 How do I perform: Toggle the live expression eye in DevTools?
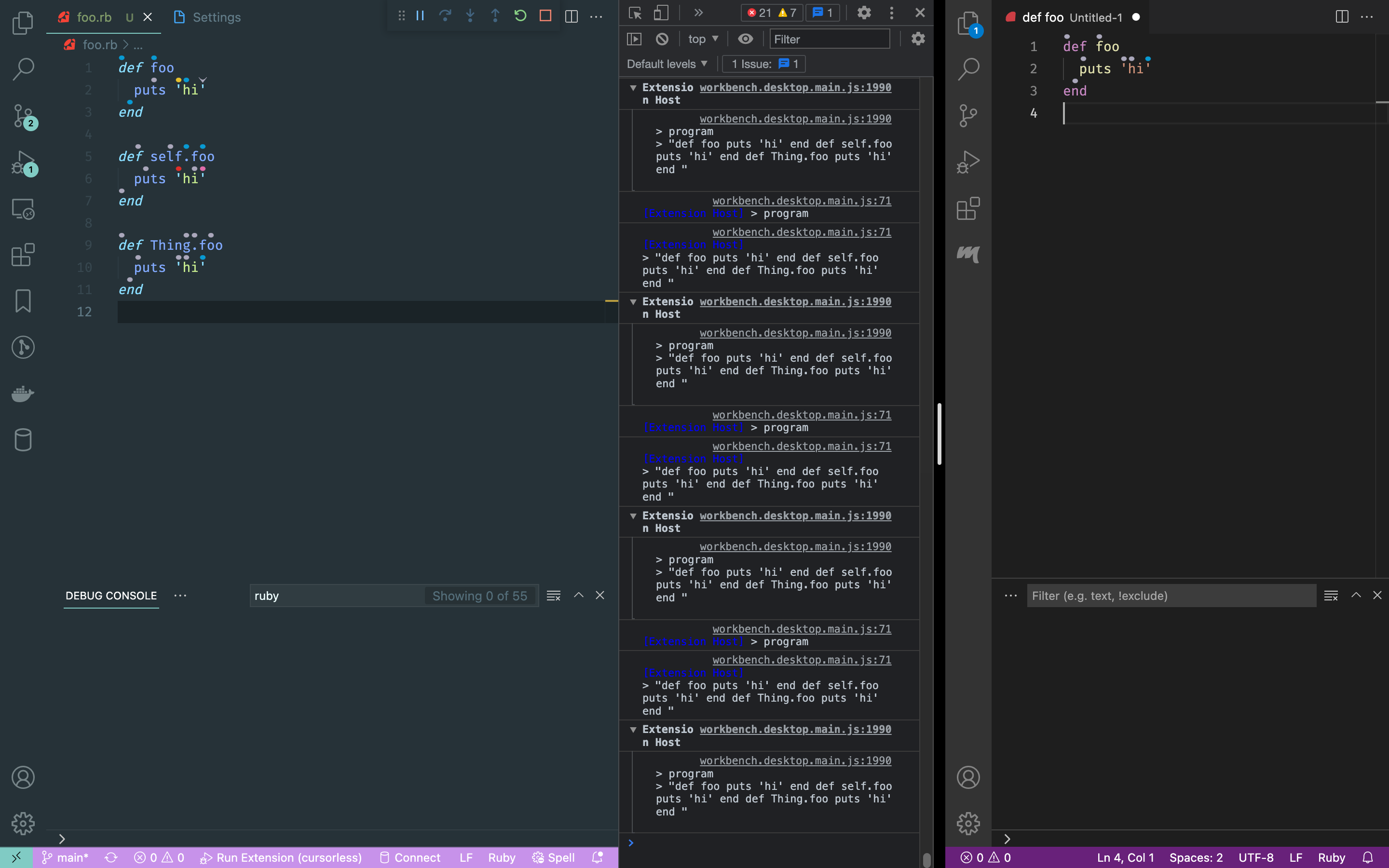tap(745, 39)
